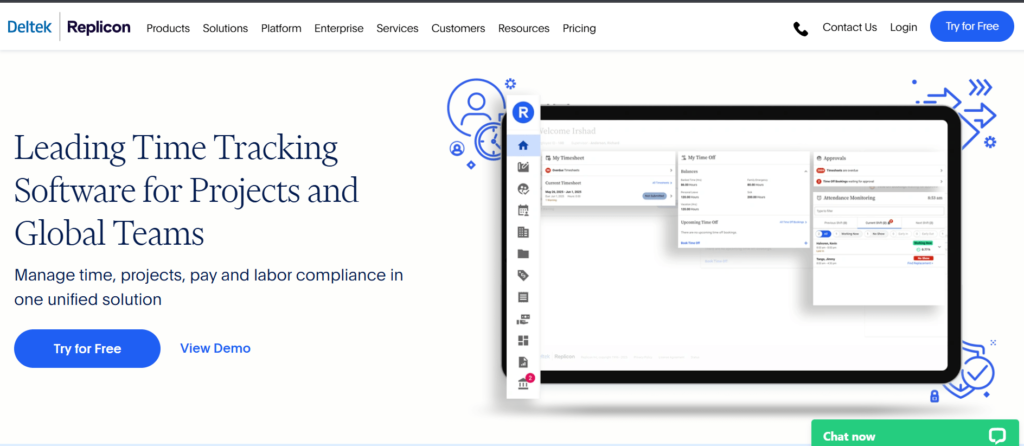The height and width of the screenshot is (446, 1024).
Task: Click the speech bubble icon in Chat now
Action: click(x=997, y=436)
